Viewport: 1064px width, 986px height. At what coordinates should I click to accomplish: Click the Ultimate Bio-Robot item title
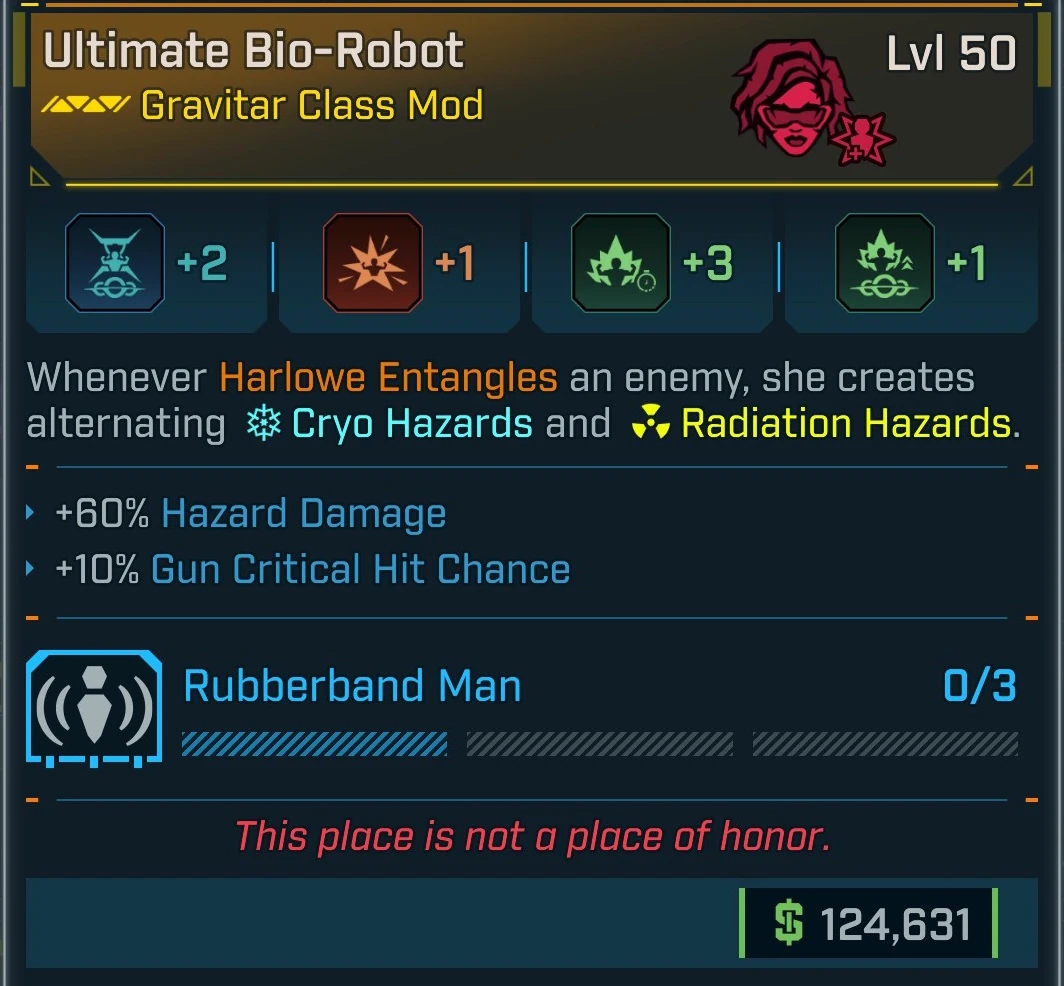(253, 51)
